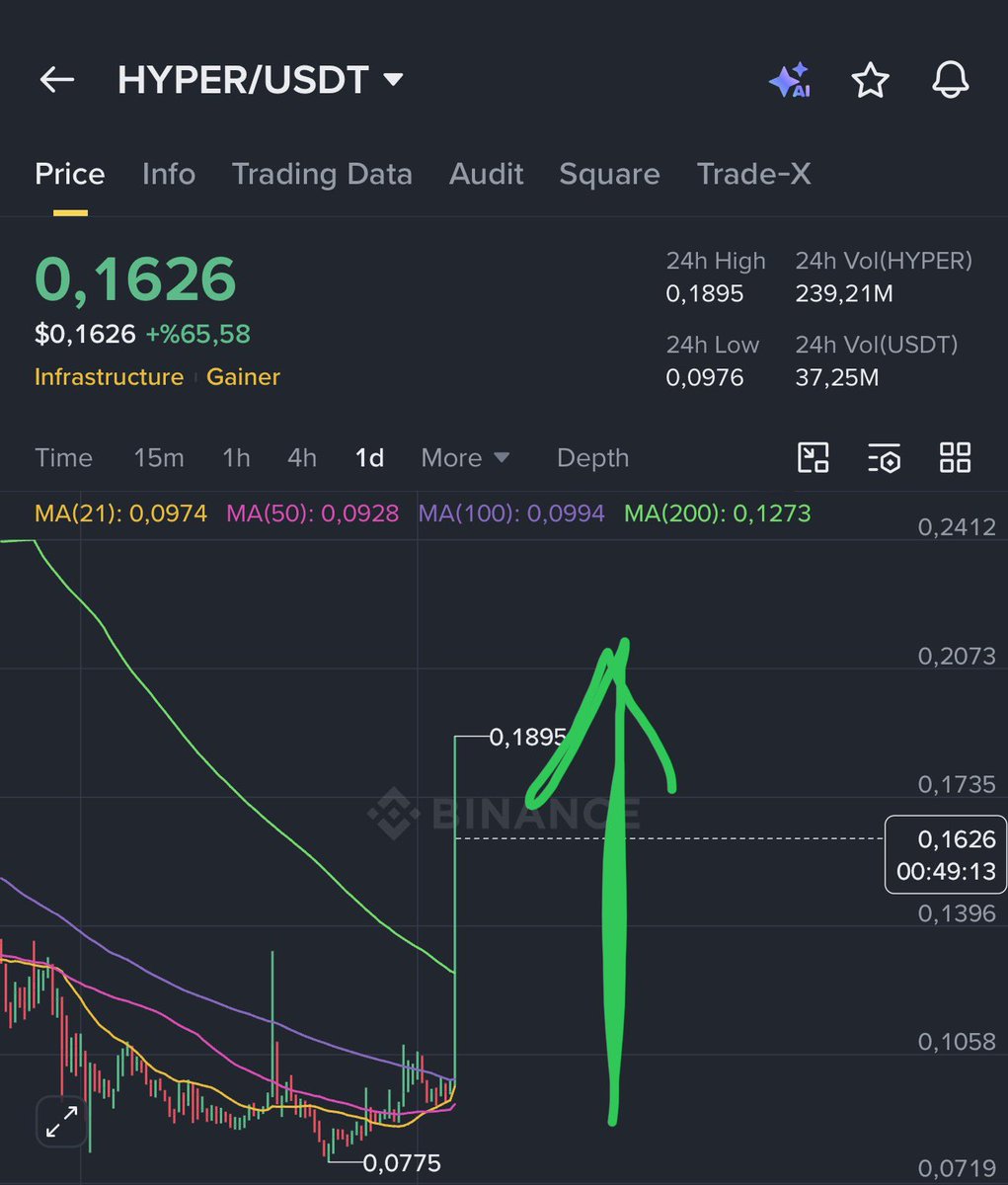Tap the back arrow icon
Image resolution: width=1008 pixels, height=1185 pixels.
pos(57,80)
